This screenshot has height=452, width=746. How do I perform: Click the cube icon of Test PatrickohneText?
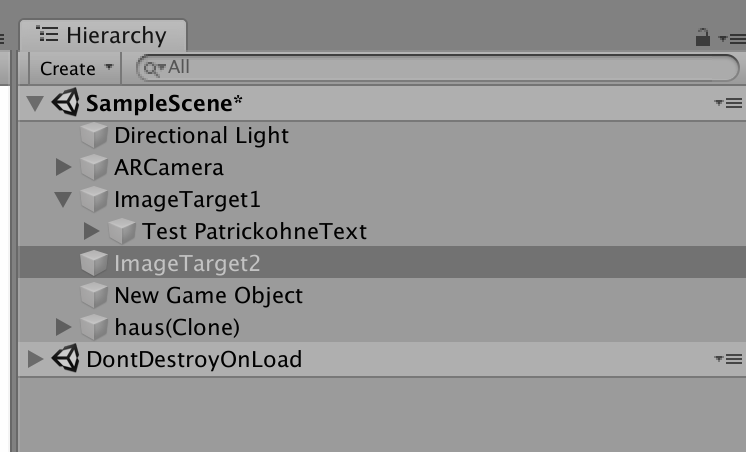tap(122, 232)
